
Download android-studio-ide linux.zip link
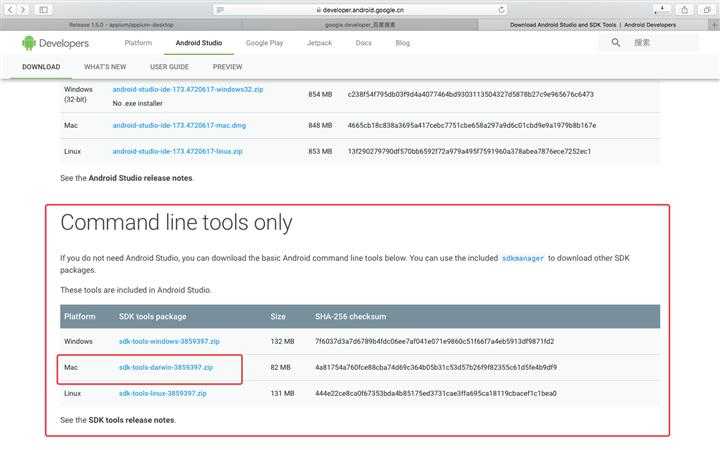pyautogui.click(x=177, y=151)
